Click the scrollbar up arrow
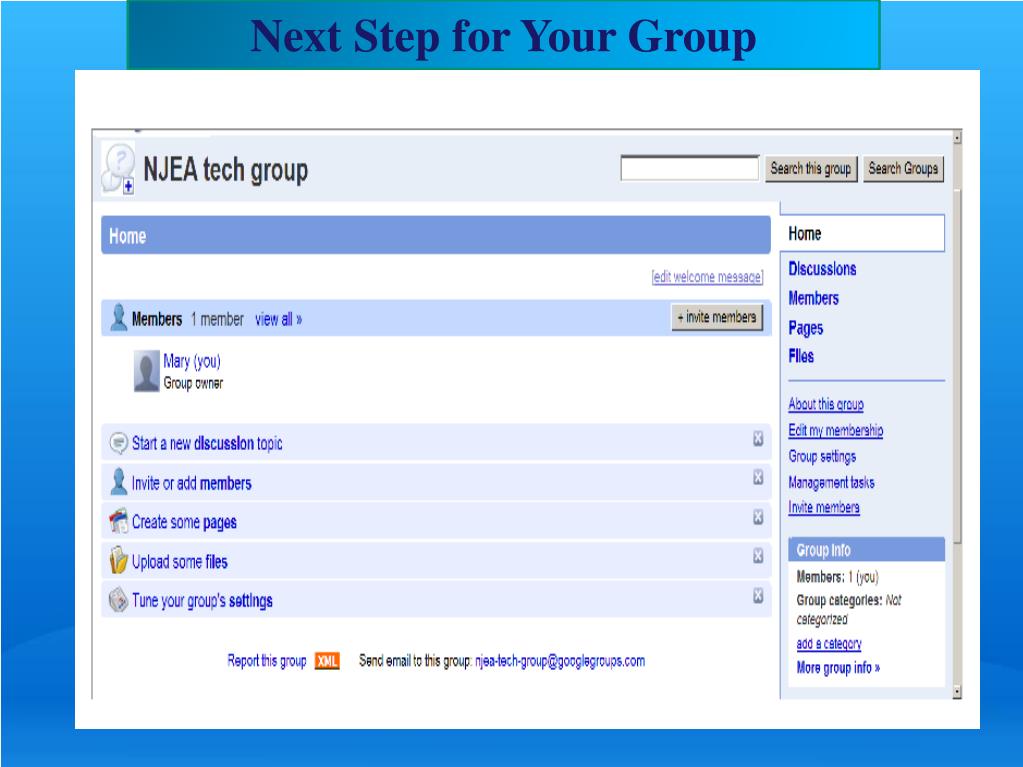The image size is (1023, 767). coord(957,138)
